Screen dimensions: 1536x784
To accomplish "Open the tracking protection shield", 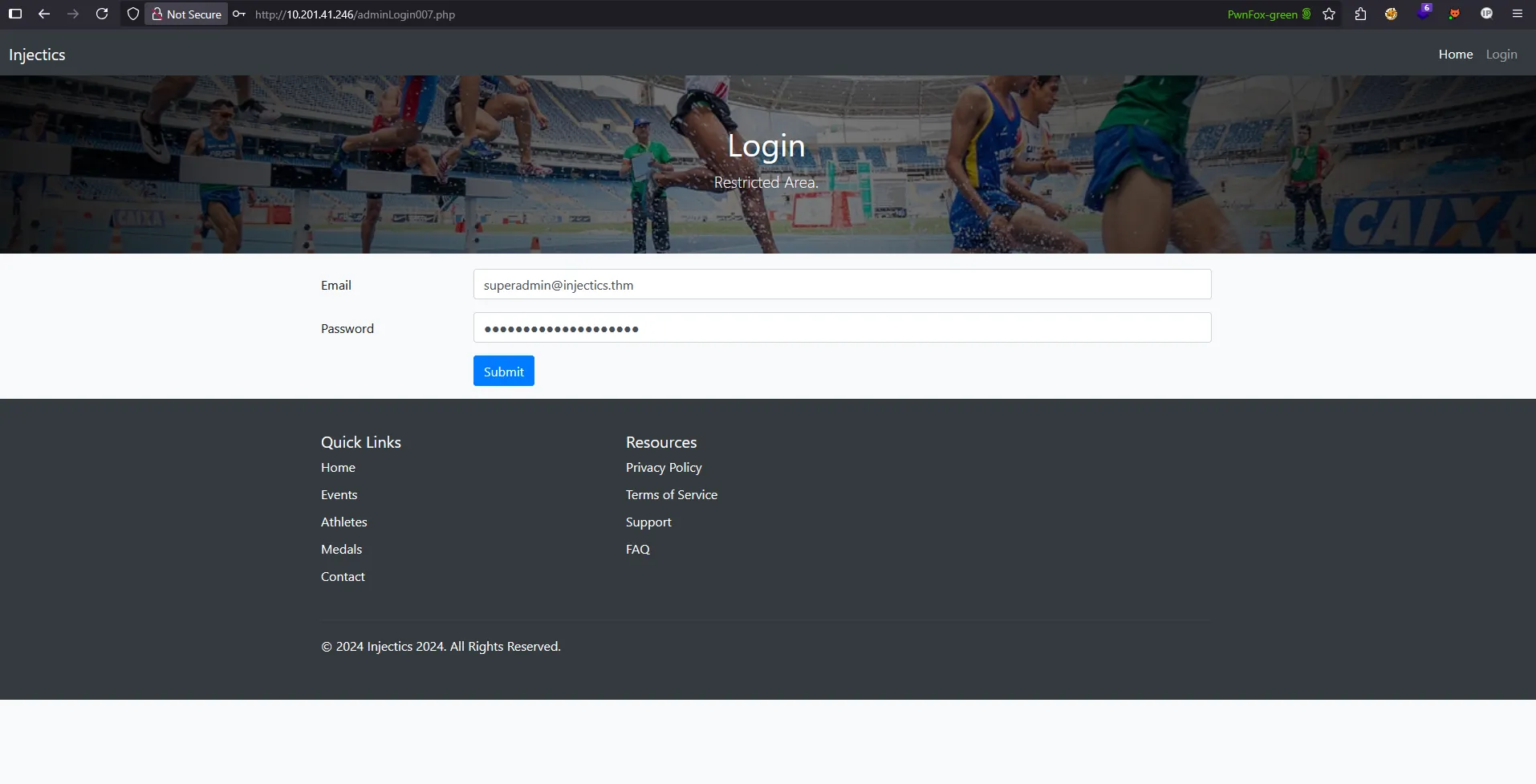I will [x=132, y=14].
